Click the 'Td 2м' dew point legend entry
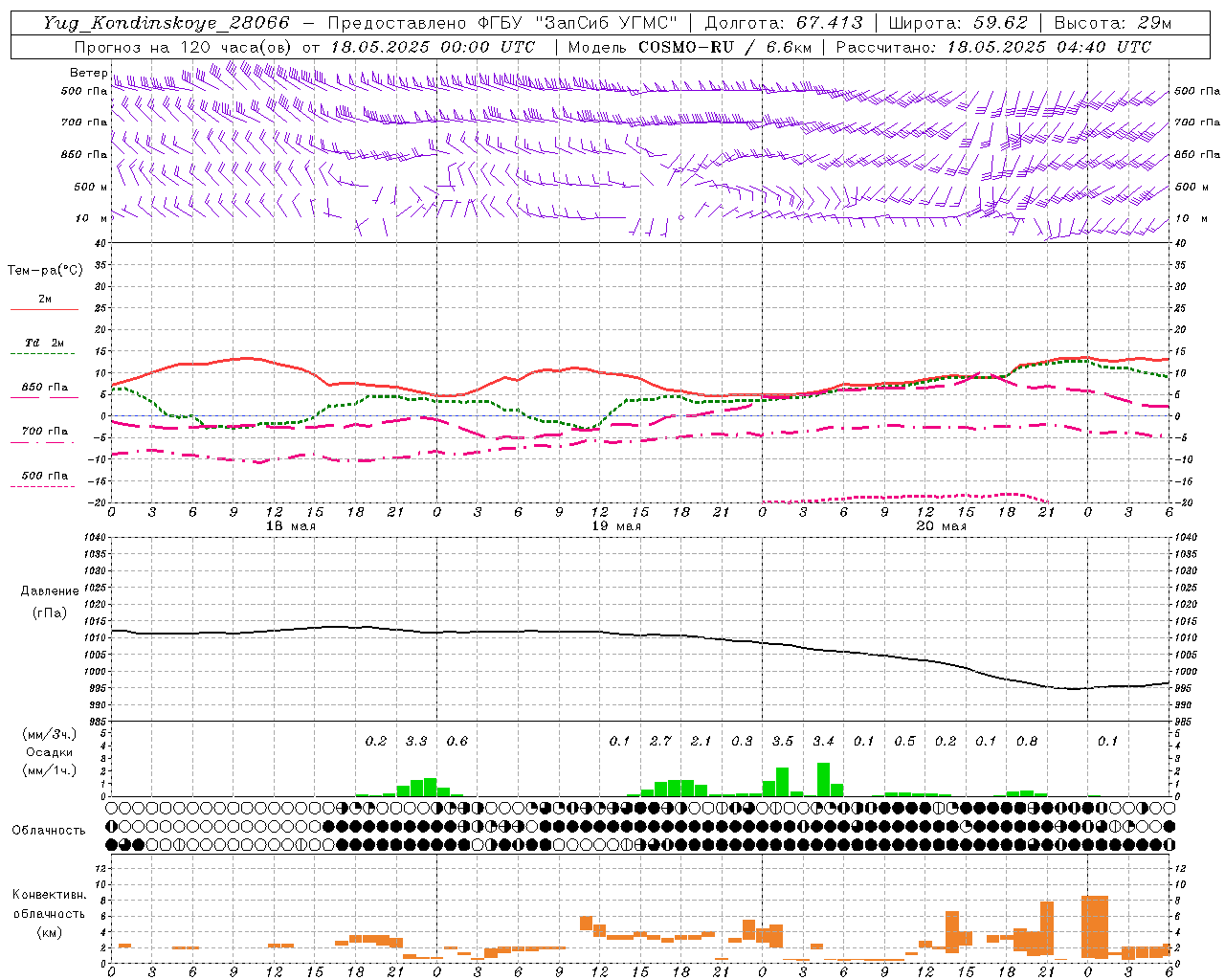Screen dimensions: 1225x980 pyautogui.click(x=44, y=343)
